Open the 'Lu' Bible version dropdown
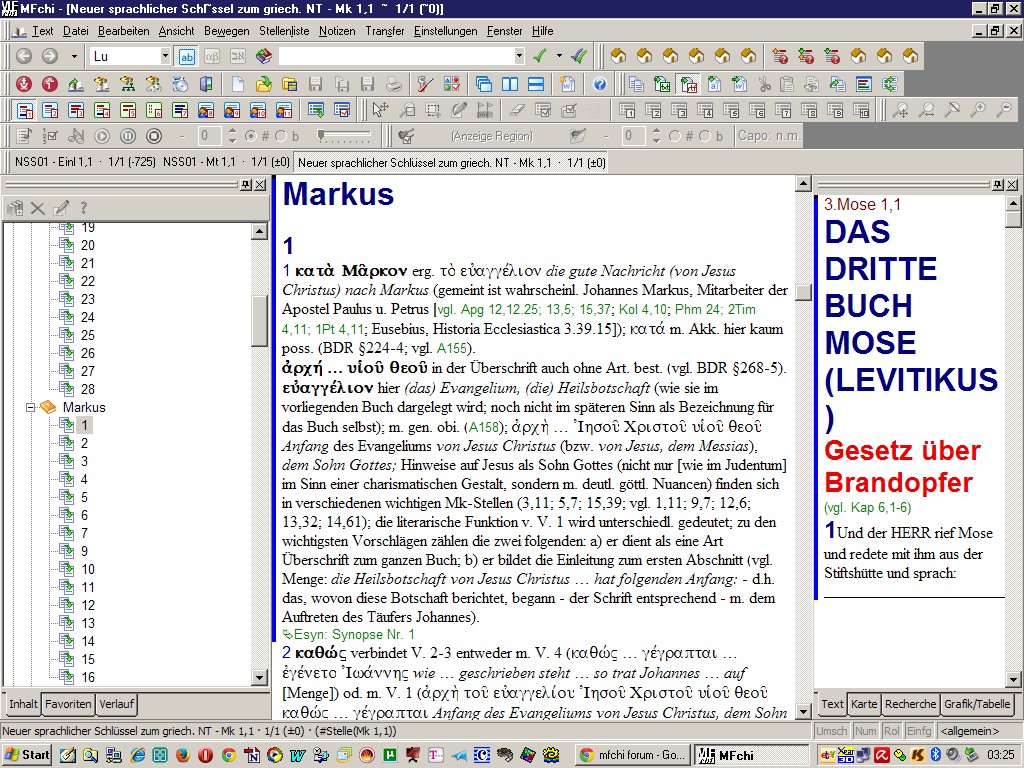 click(x=164, y=56)
